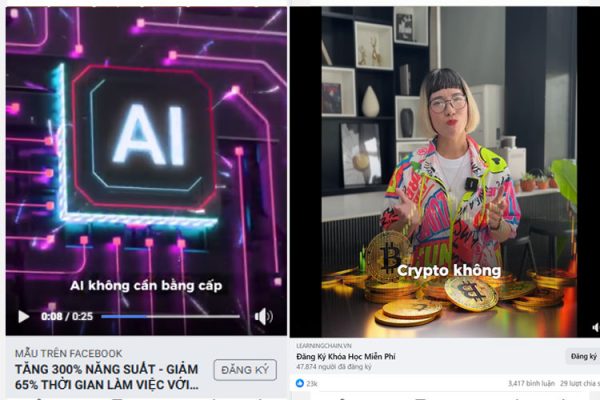Open the Đăng Ký Khóa Học Miễn Phí headline
Image resolution: width=600 pixels, height=400 pixels.
tap(346, 356)
